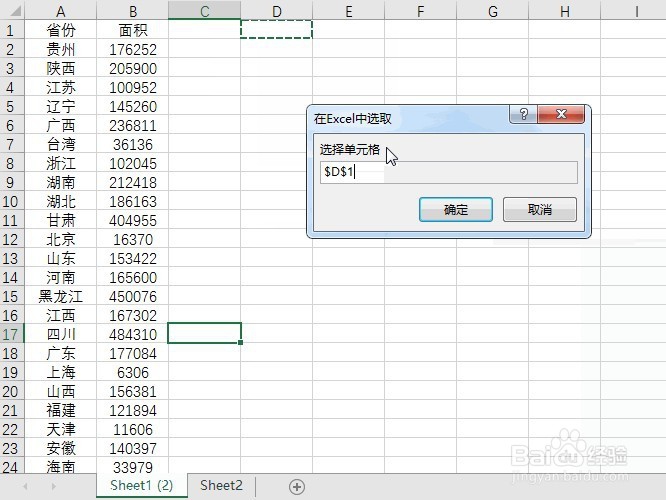The height and width of the screenshot is (500, 666).
Task: Click the cell containing 167302
Action: click(x=133, y=316)
